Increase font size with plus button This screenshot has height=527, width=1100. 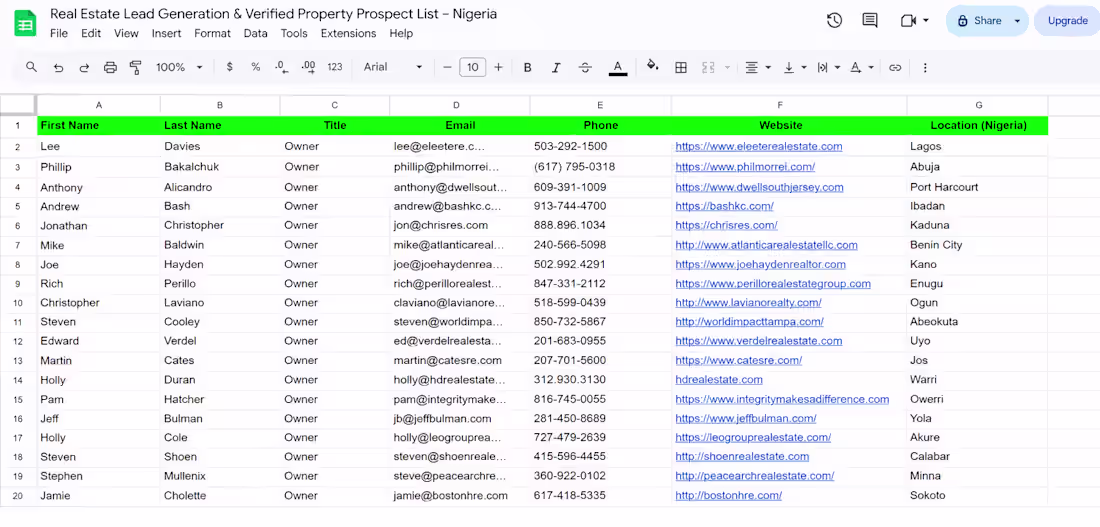499,67
